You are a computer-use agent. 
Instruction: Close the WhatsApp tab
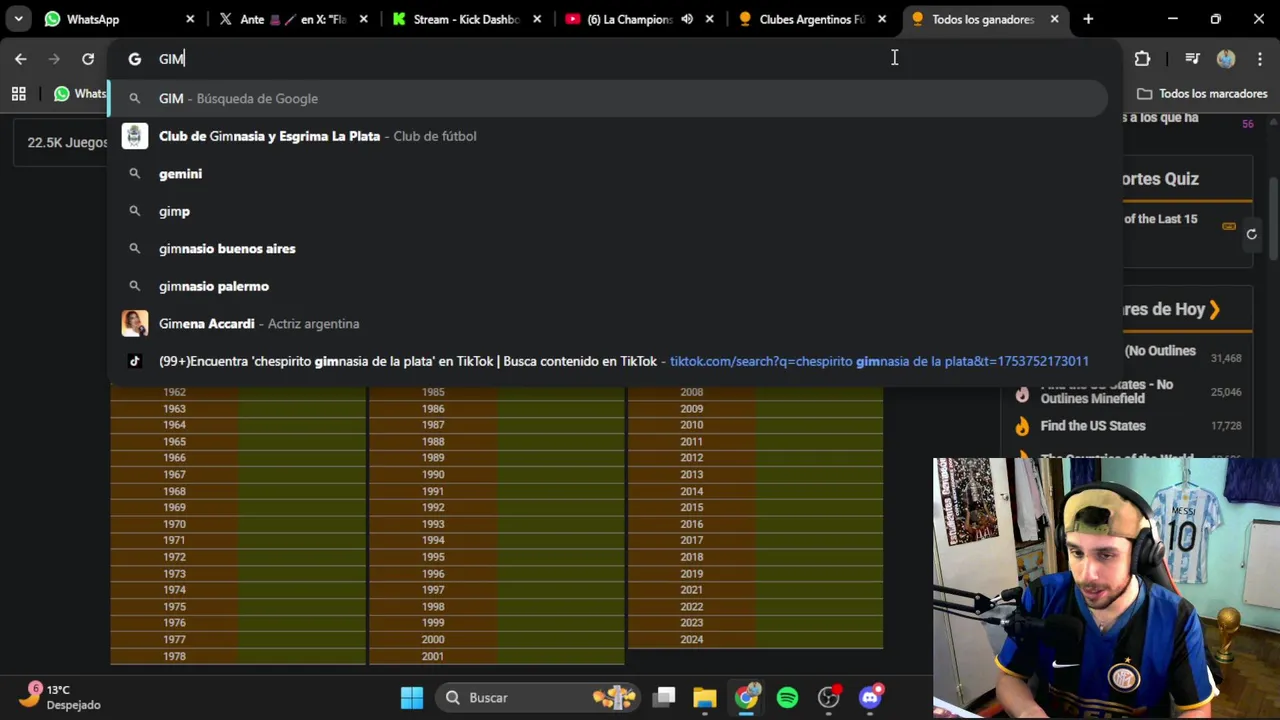pos(190,19)
